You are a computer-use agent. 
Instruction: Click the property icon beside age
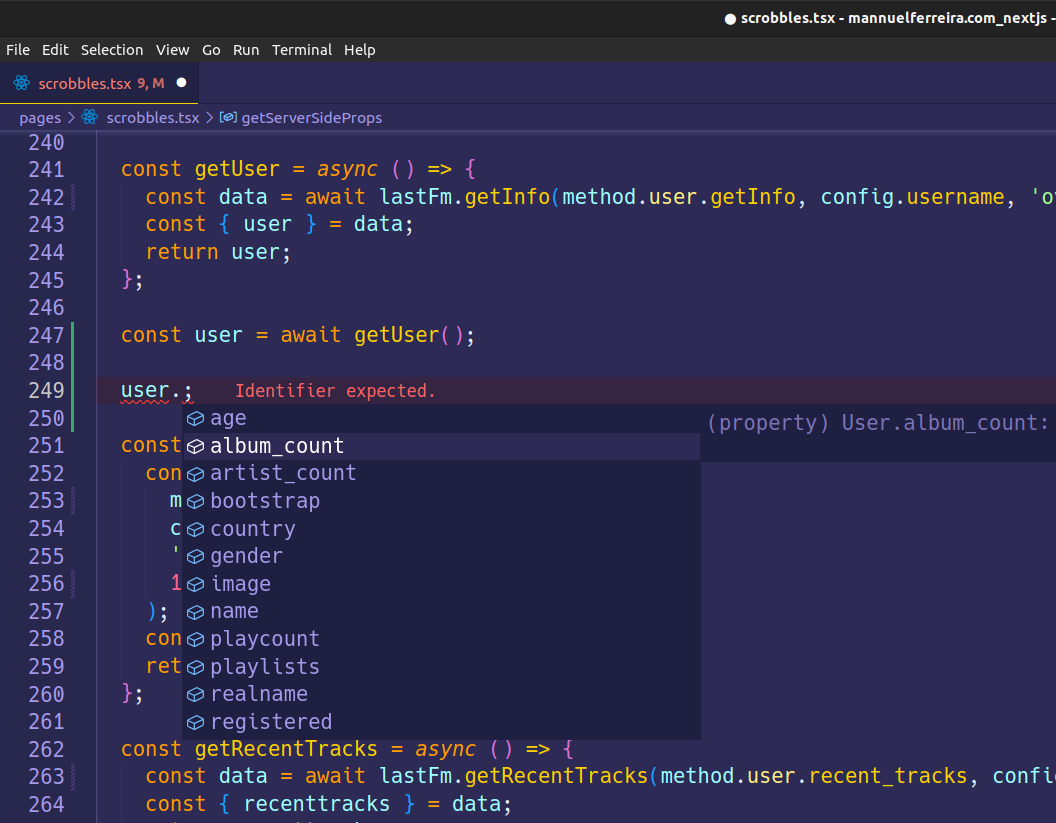tap(195, 419)
